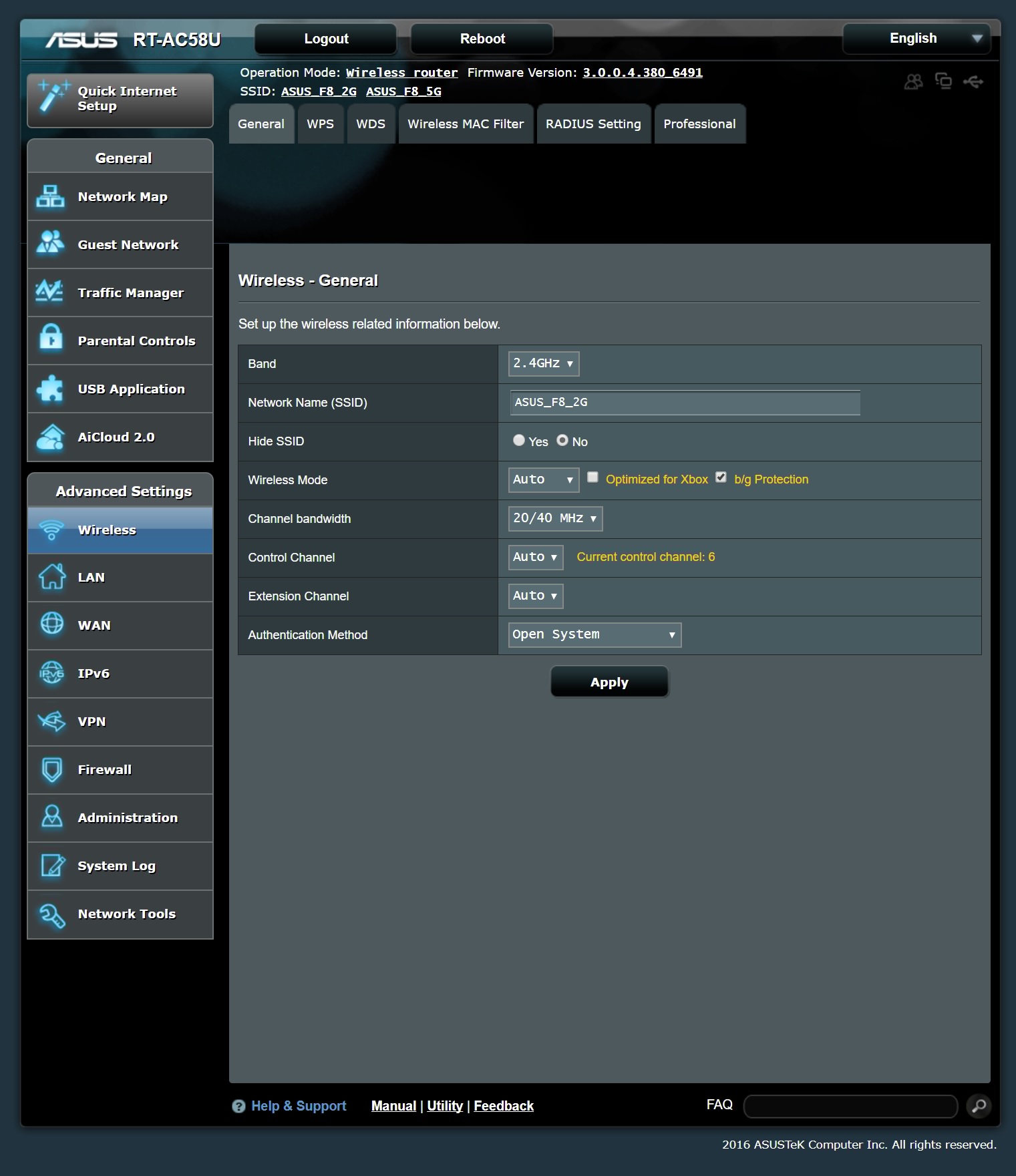The image size is (1016, 1176).
Task: Open the Wireless router operation mode link
Action: [x=401, y=73]
